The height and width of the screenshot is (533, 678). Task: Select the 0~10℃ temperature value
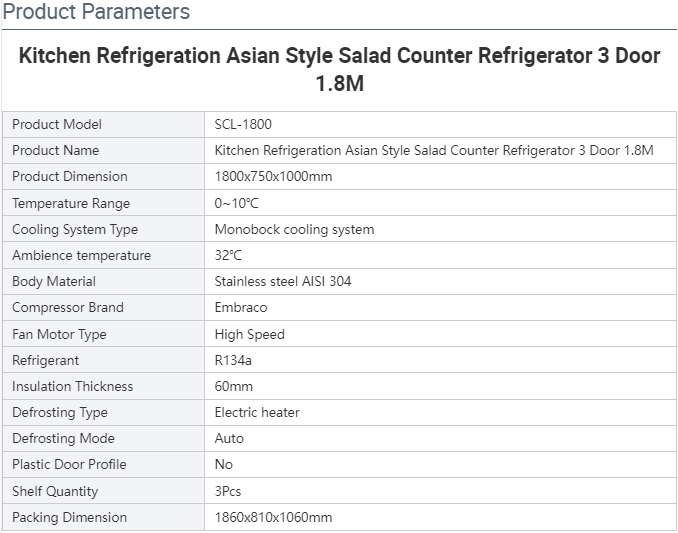(237, 203)
